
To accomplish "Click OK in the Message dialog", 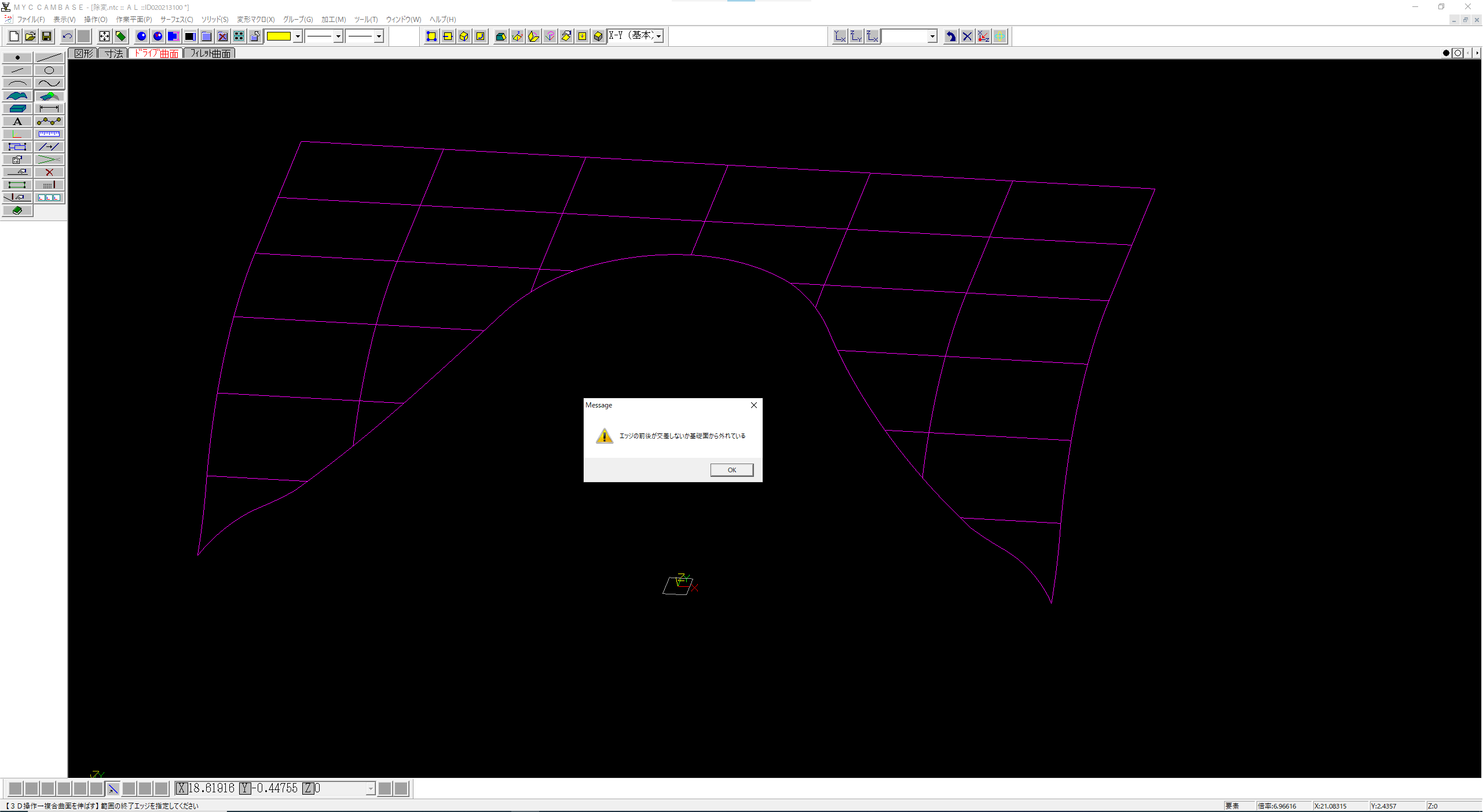I will [732, 470].
